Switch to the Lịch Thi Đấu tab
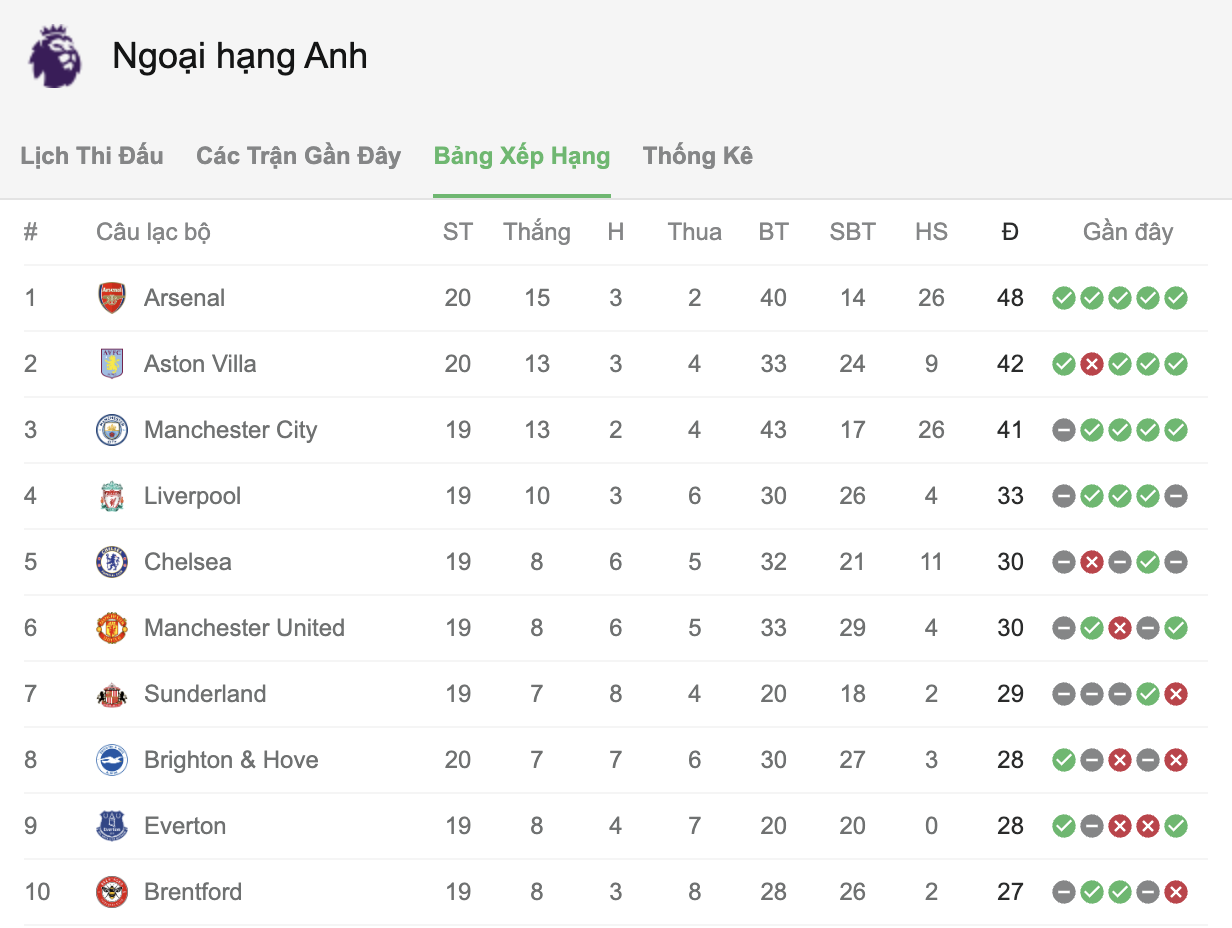Viewport: 1232px width, 928px height. pyautogui.click(x=92, y=156)
